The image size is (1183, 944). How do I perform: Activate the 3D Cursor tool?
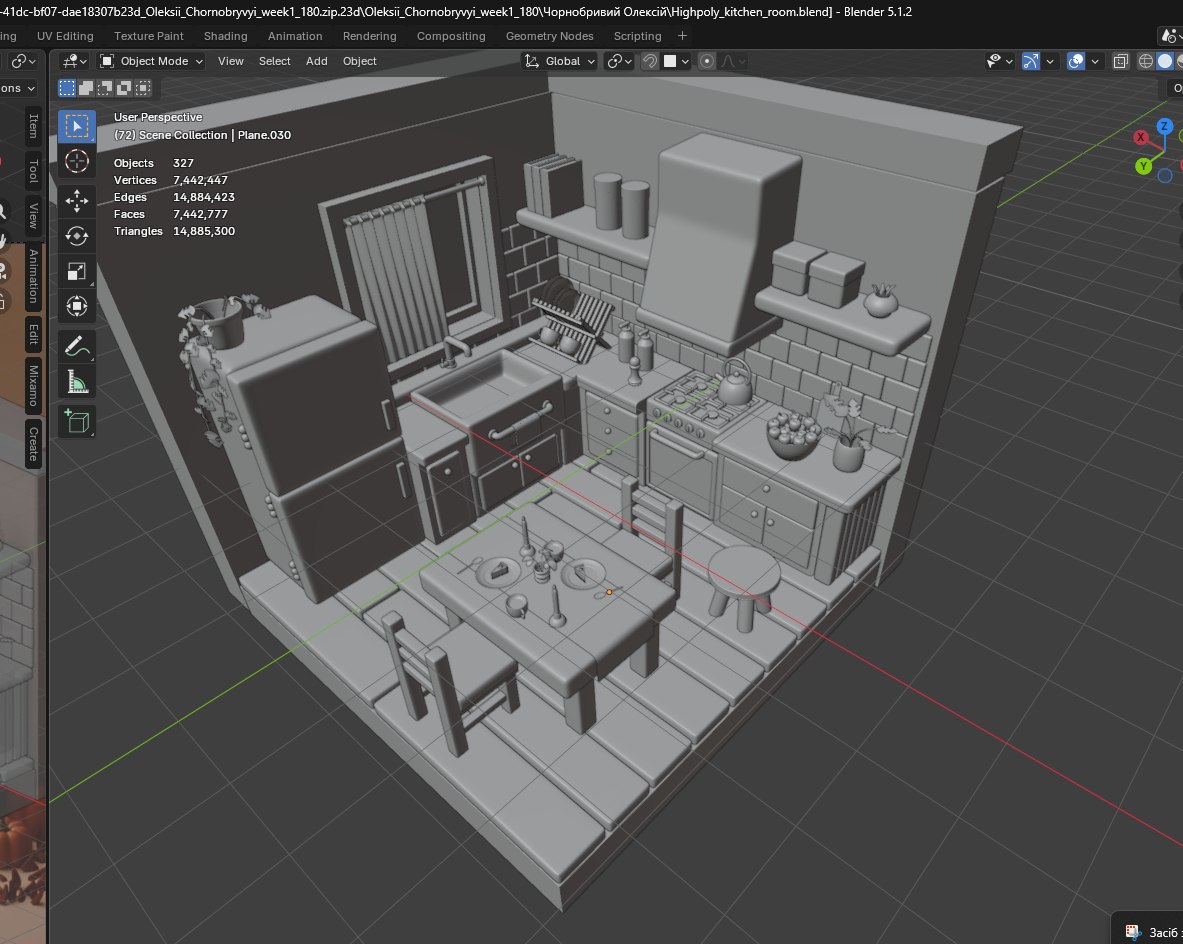77,161
